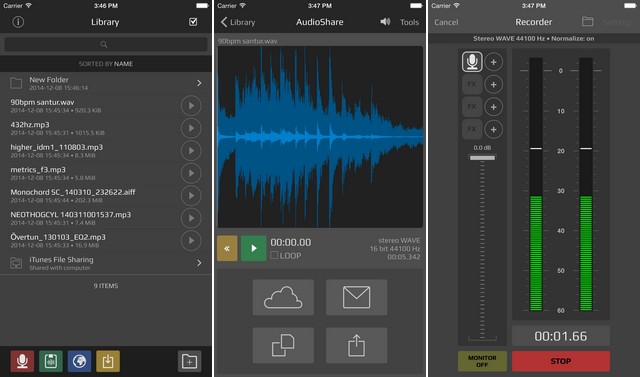Tap the share export arrow icon

pos(356,346)
